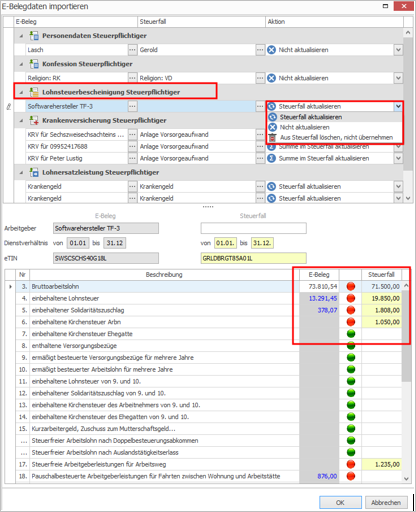416x512 pixels.
Task: Collapse the Konfession Steuerpflichtiger group
Action: pos(21,64)
